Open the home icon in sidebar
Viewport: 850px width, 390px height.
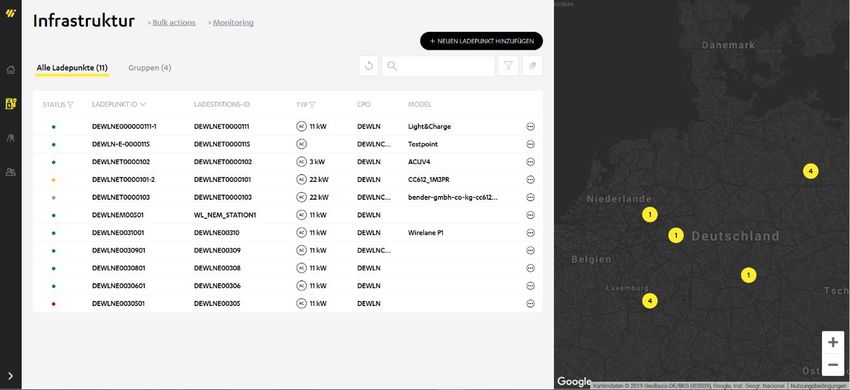[10, 69]
